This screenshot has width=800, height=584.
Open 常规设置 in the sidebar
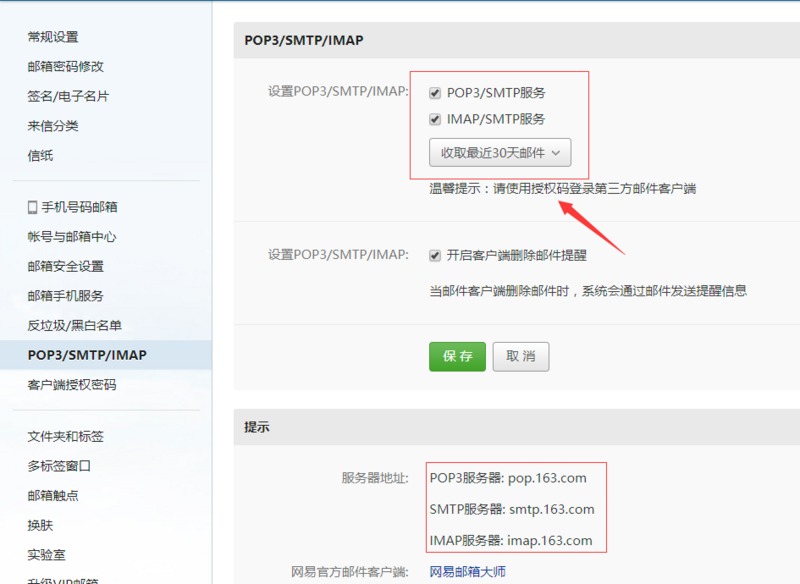coord(53,37)
